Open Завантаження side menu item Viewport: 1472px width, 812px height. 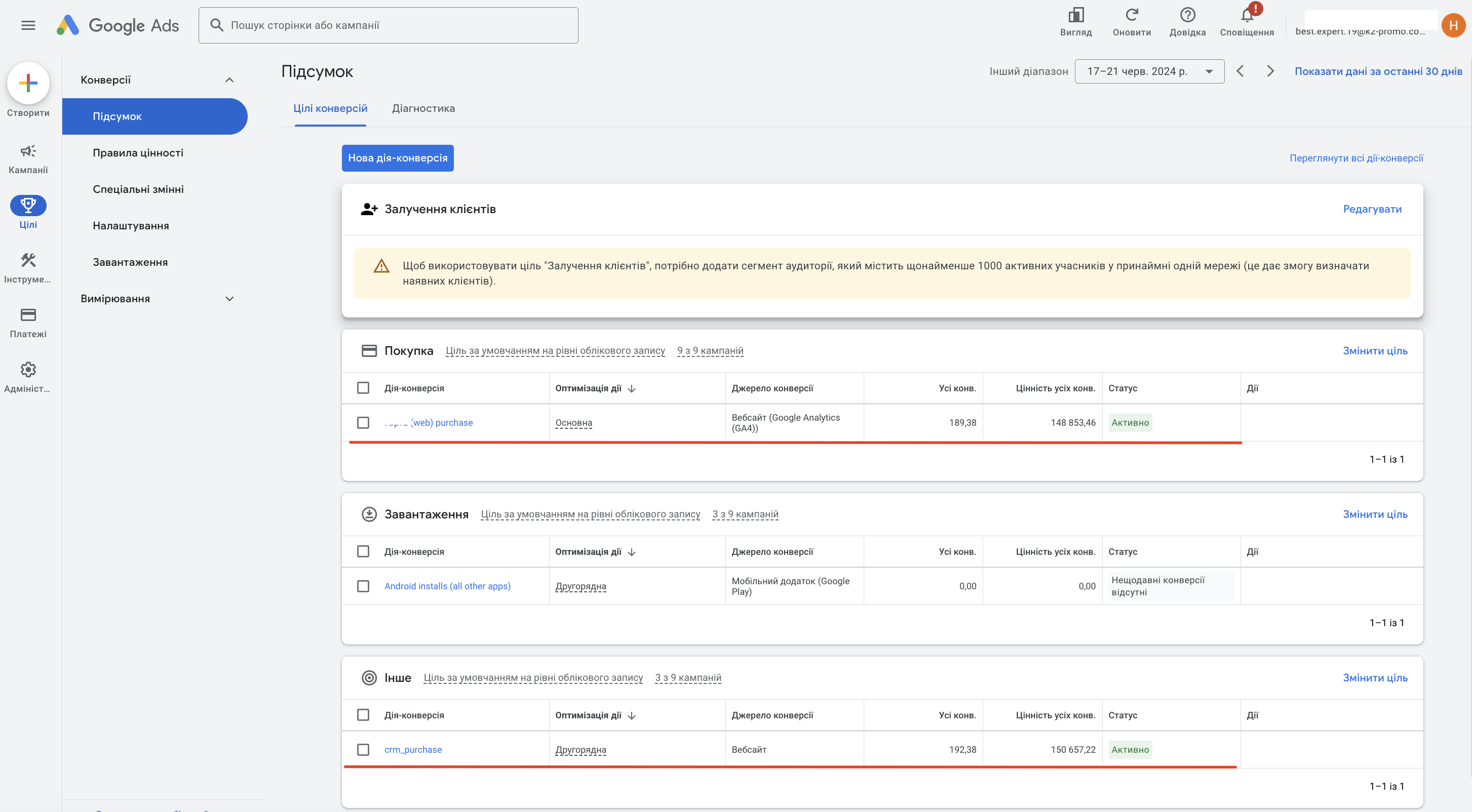130,263
